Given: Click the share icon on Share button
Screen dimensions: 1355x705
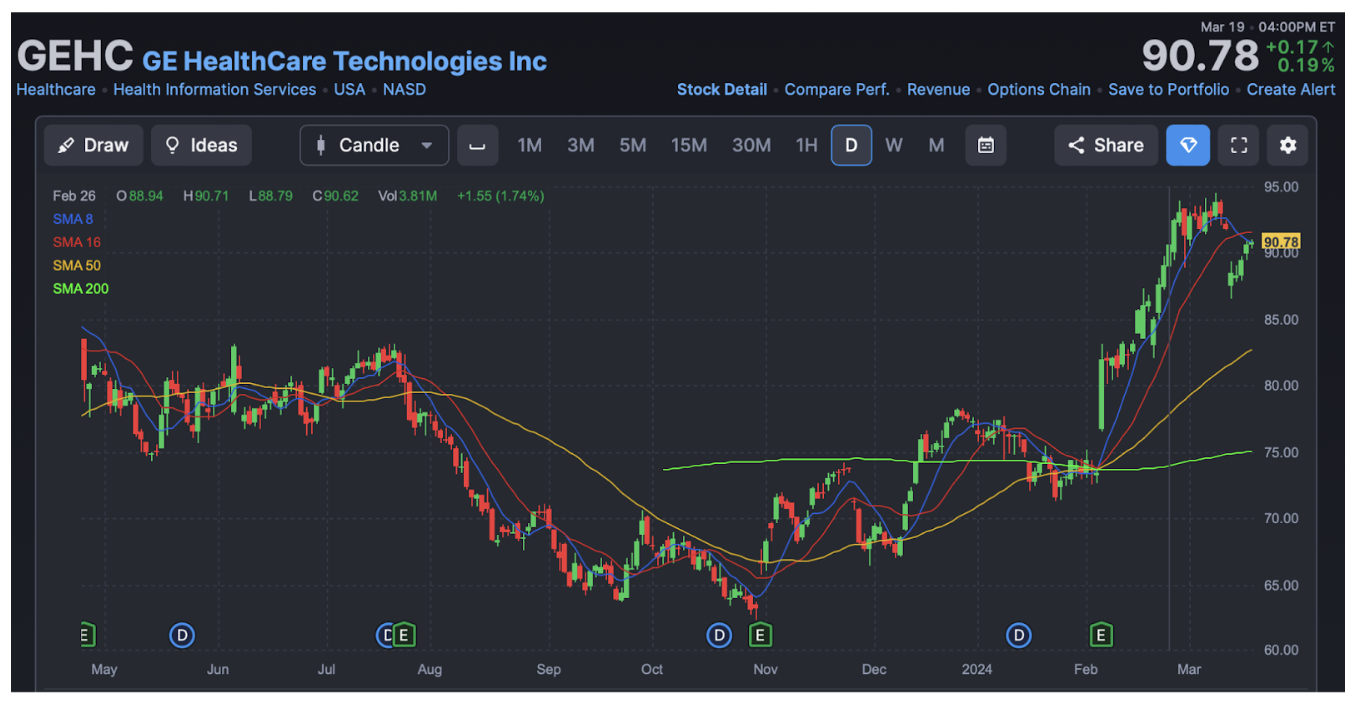Looking at the screenshot, I should (x=1076, y=146).
